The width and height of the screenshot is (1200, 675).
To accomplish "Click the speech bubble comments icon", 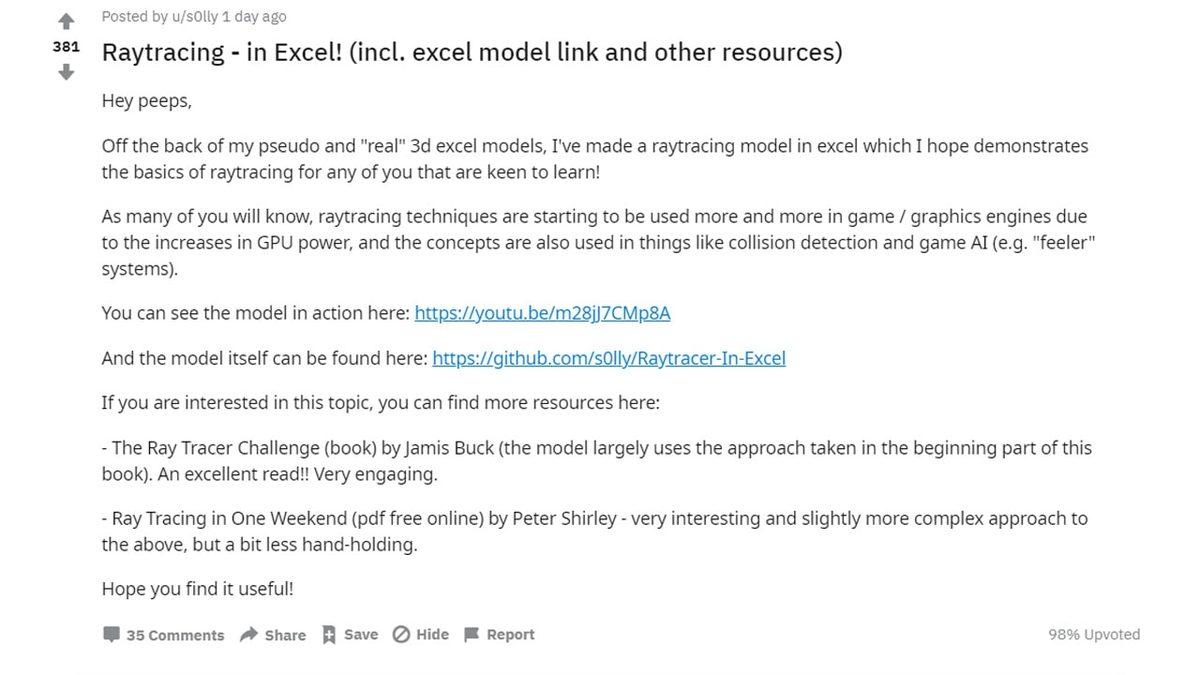I will coord(112,634).
